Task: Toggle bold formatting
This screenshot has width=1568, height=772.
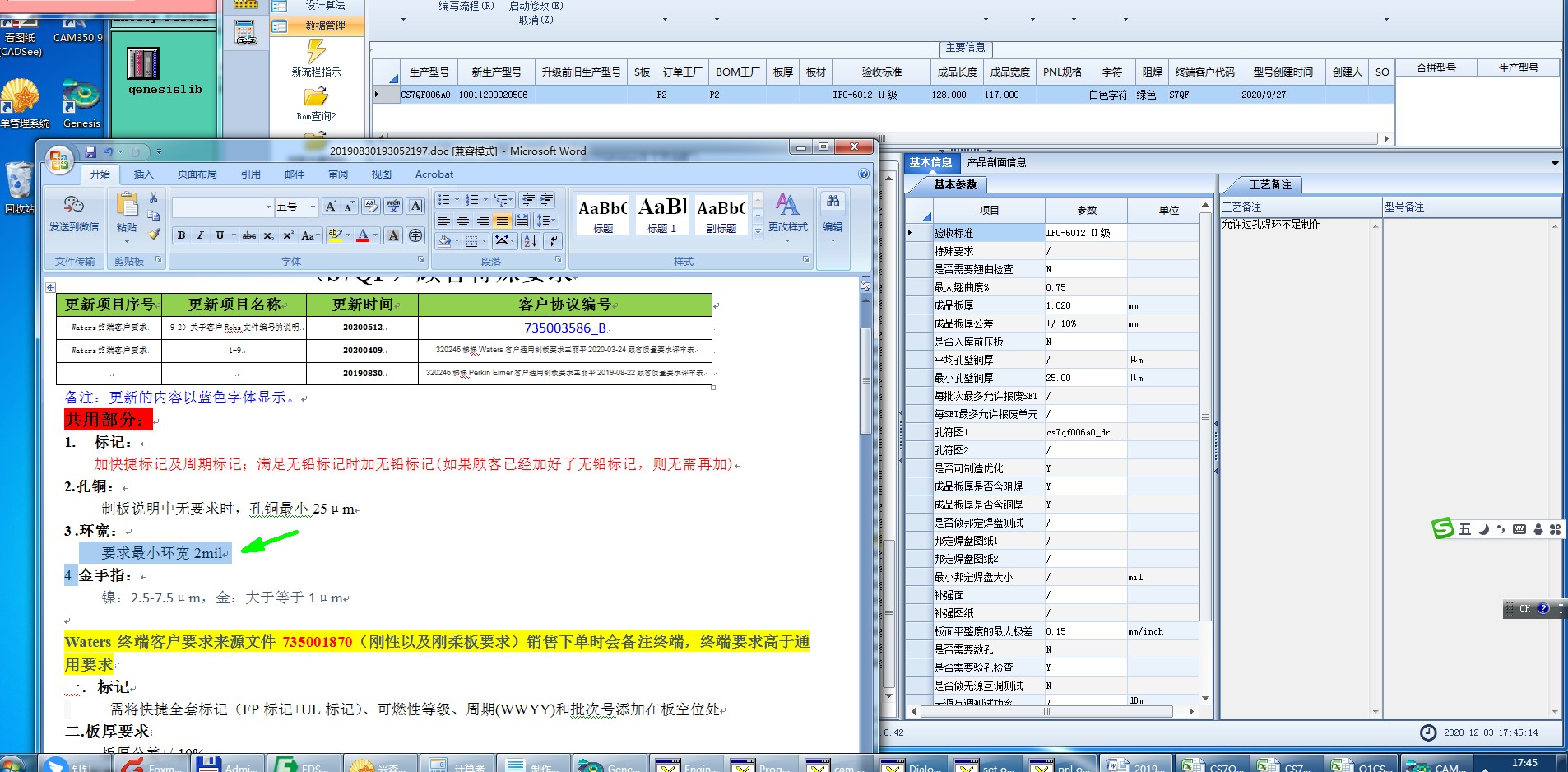Action: [x=181, y=235]
